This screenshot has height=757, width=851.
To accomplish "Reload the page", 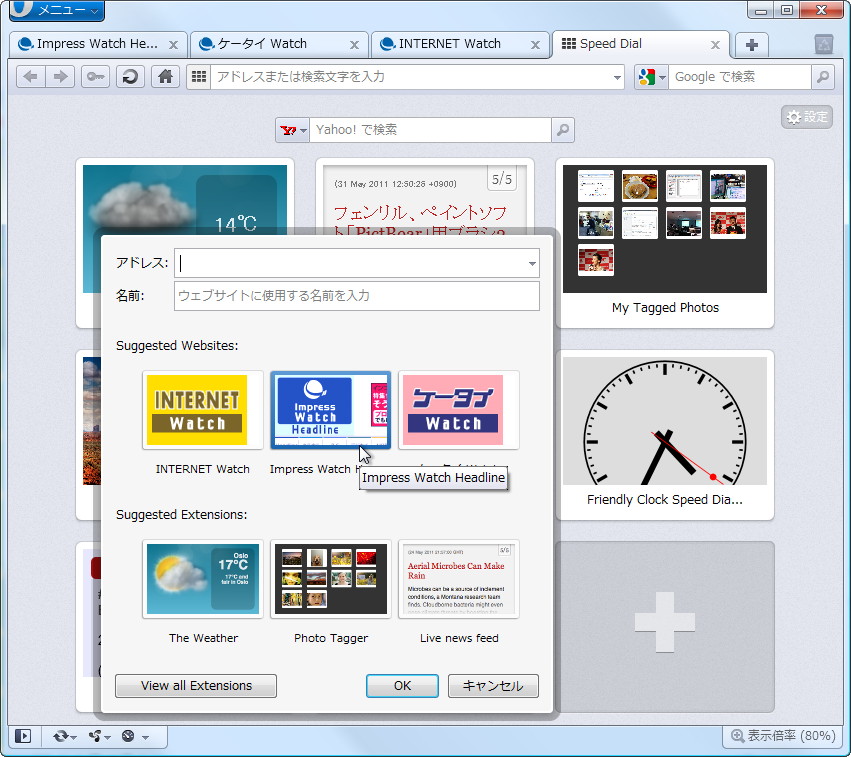I will tap(130, 77).
